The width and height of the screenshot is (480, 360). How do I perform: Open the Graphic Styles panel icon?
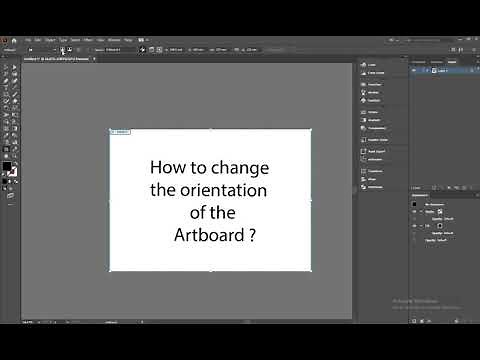tap(364, 140)
